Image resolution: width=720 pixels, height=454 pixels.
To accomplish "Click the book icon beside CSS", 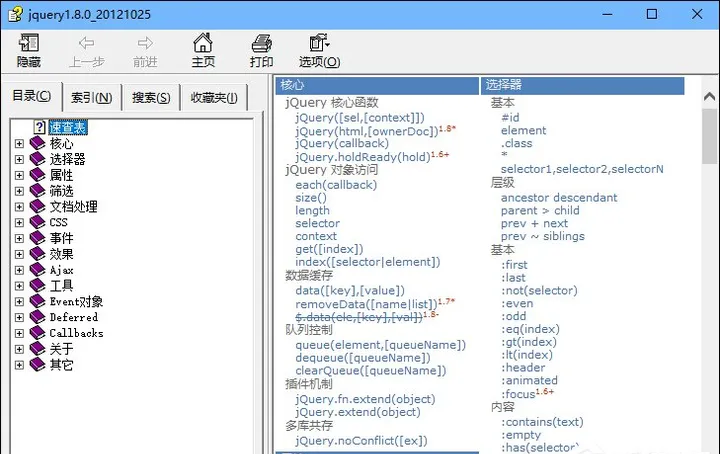I will click(38, 222).
